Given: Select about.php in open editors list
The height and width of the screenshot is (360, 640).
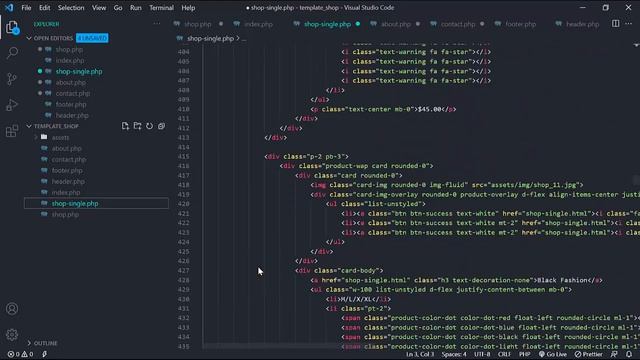Looking at the screenshot, I should pos(71,82).
